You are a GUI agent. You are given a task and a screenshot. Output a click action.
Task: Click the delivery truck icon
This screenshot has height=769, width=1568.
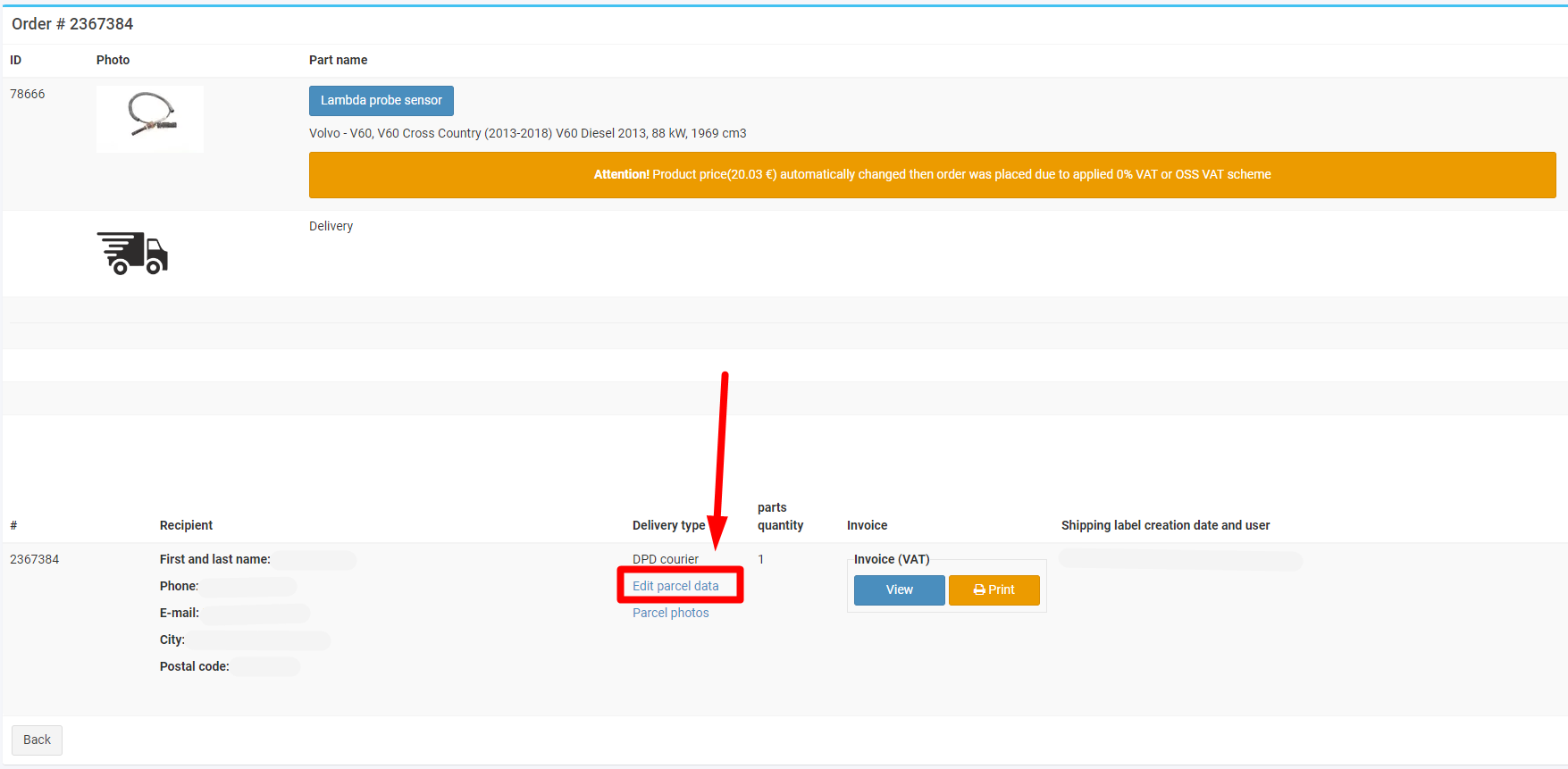pos(132,254)
